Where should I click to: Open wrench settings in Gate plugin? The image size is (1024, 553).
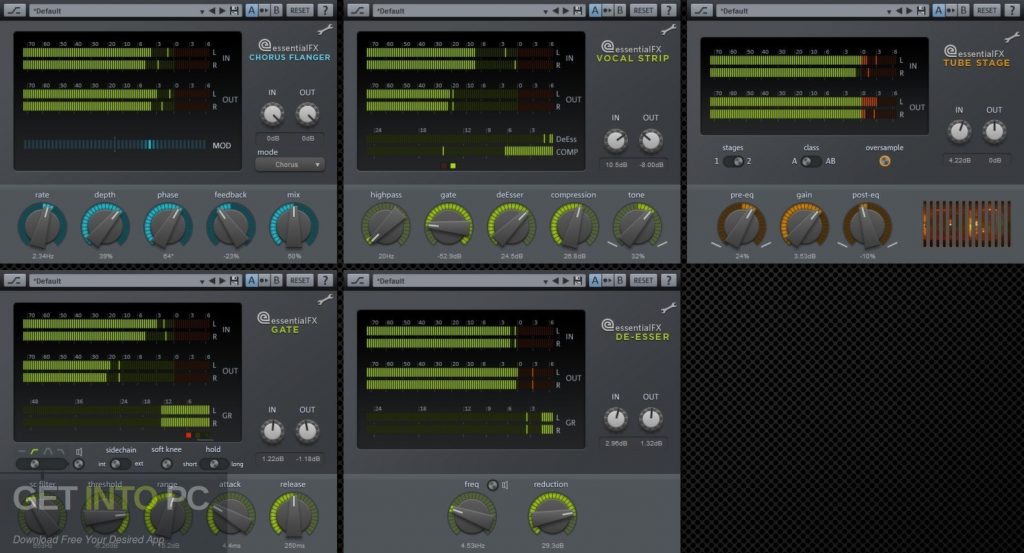325,300
